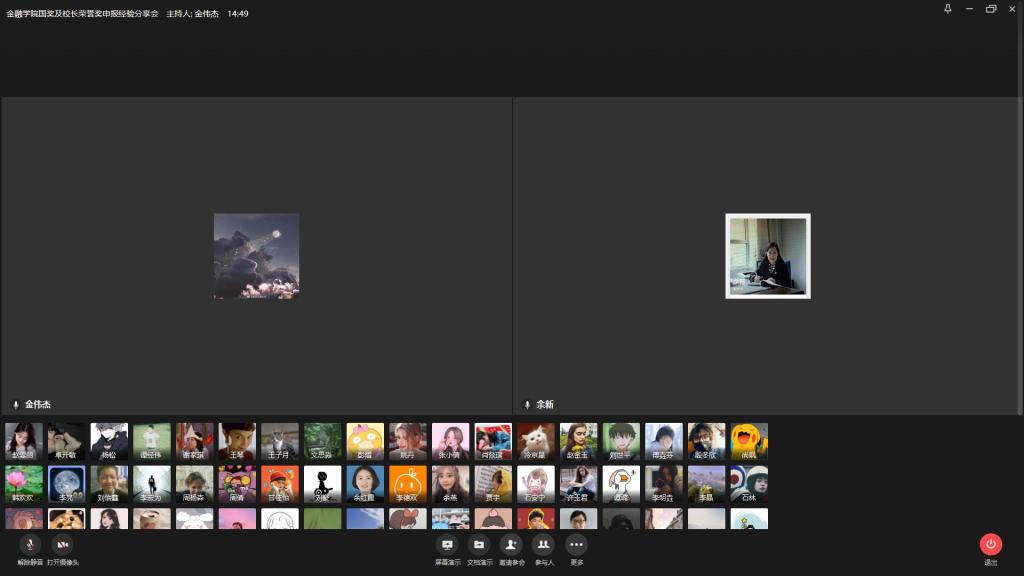Start screen sharing with 屏幕演示 icon

[x=447, y=545]
